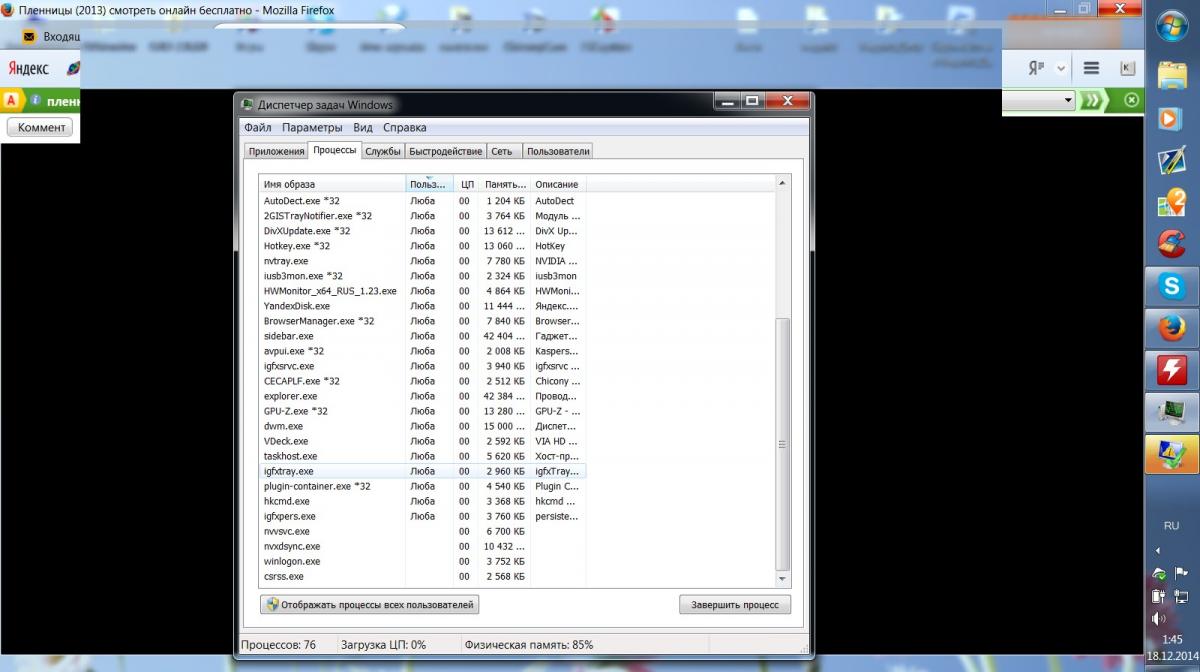
Task: Open Firefox hamburger menu icon
Action: tap(1092, 68)
